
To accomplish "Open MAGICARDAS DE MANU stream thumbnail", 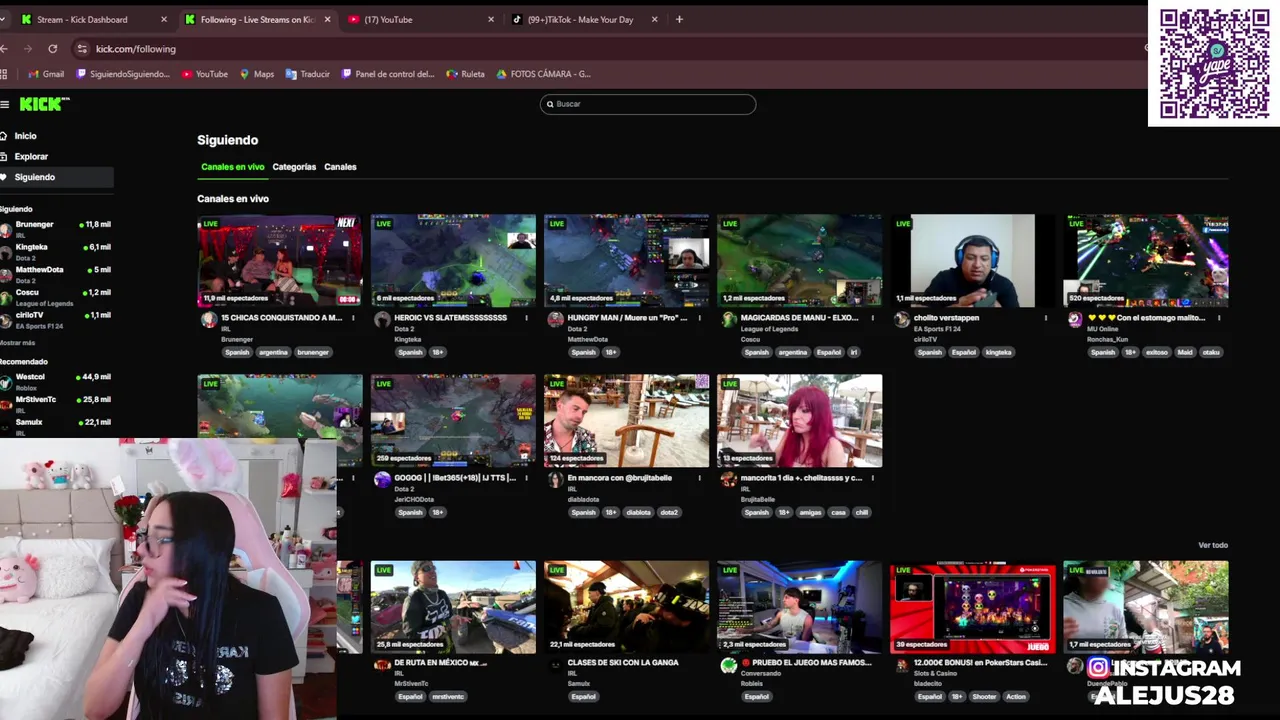I will pyautogui.click(x=799, y=260).
